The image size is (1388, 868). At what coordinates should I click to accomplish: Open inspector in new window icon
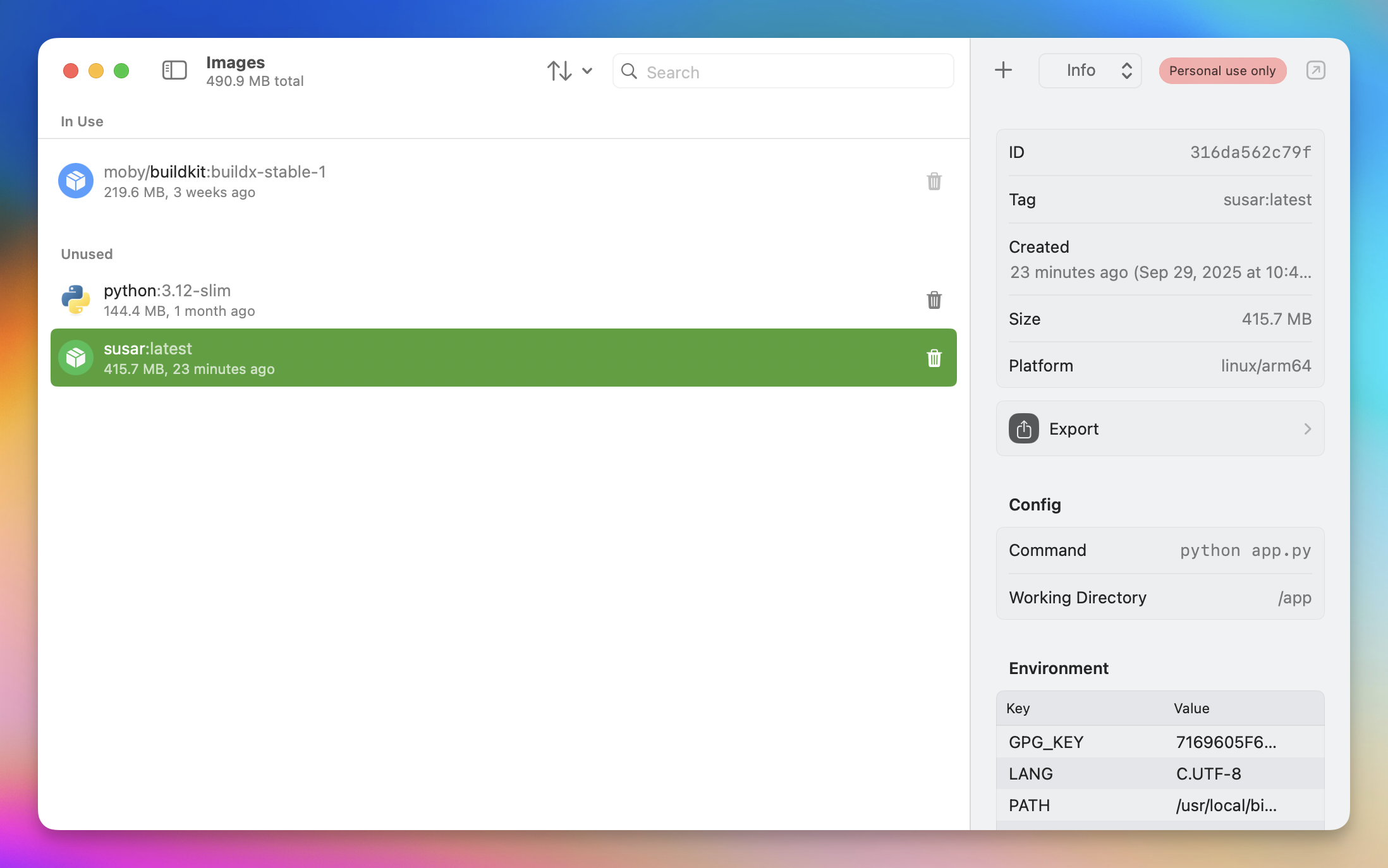[1315, 70]
